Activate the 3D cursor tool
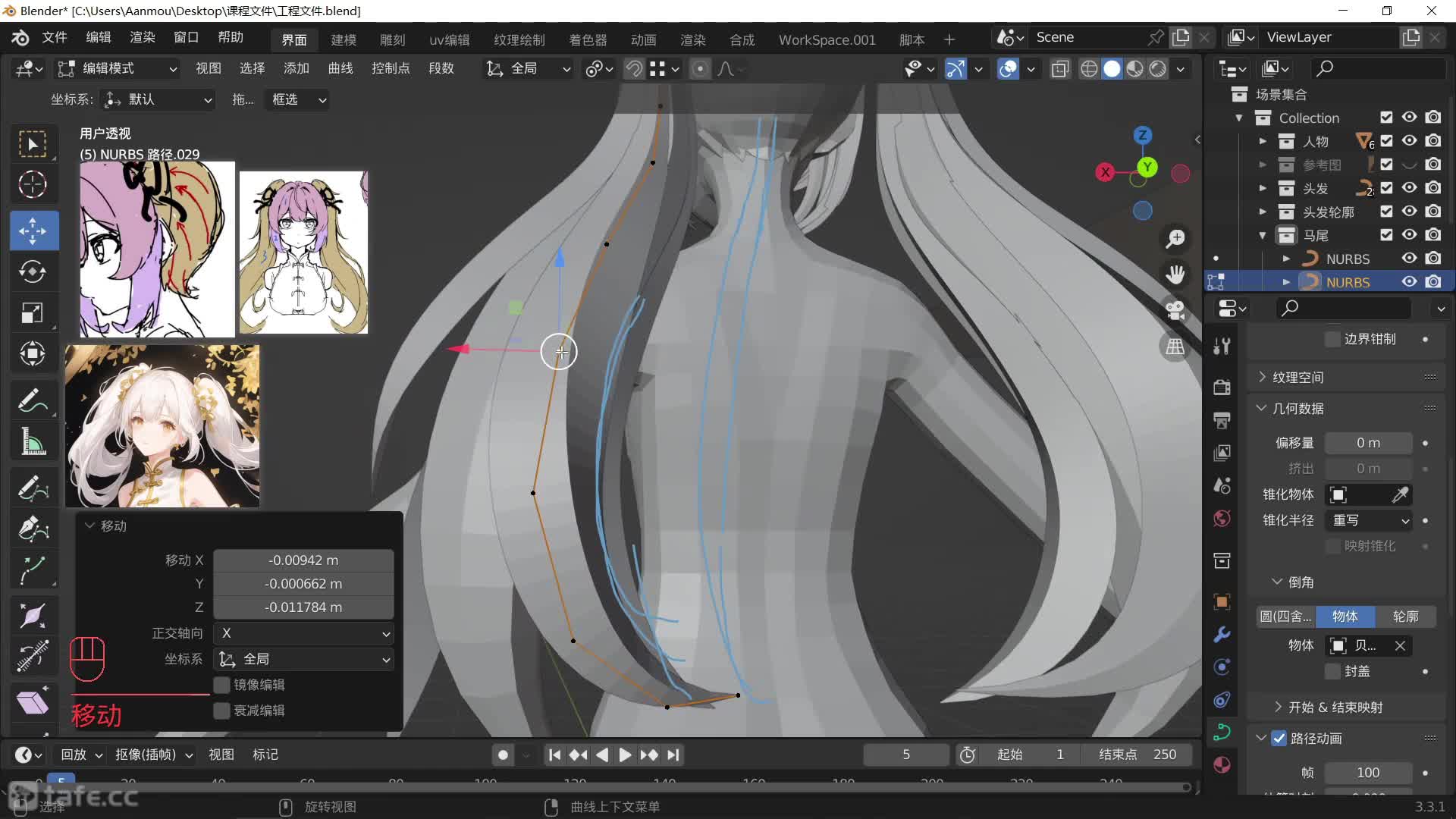Viewport: 1456px width, 819px height. coord(33,184)
